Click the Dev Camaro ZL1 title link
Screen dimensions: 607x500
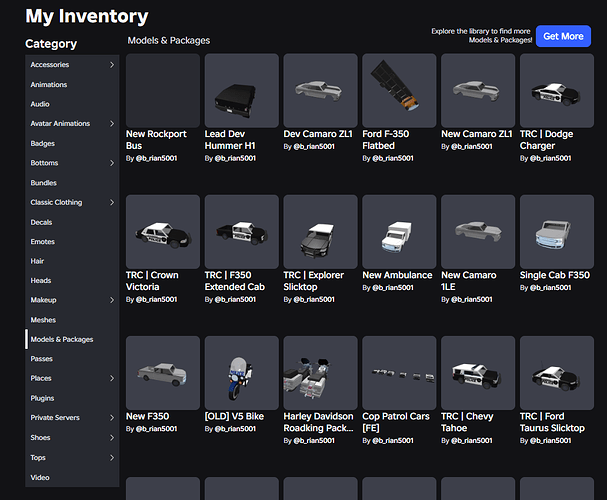coord(318,134)
